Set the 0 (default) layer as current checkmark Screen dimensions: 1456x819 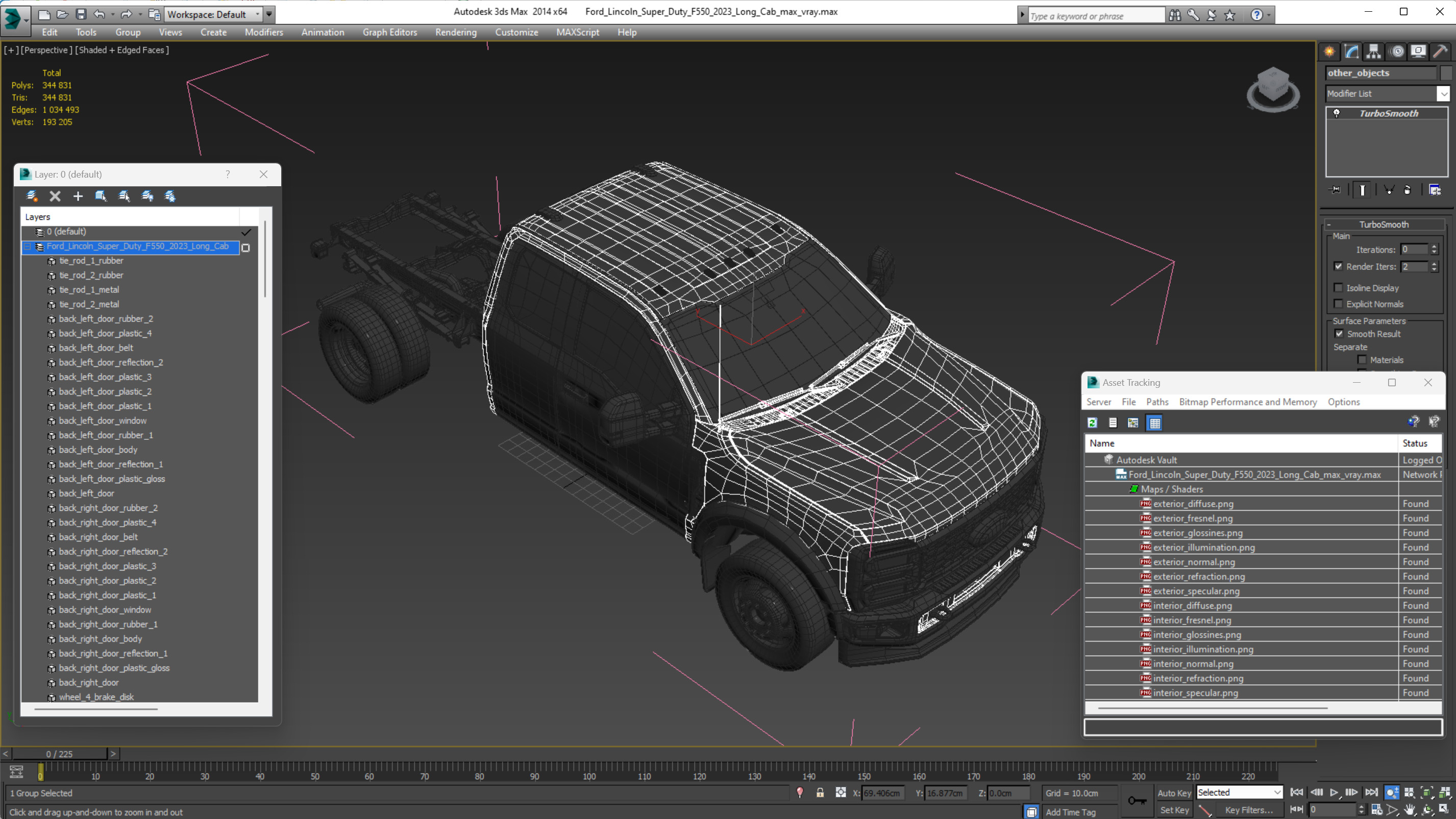246,232
